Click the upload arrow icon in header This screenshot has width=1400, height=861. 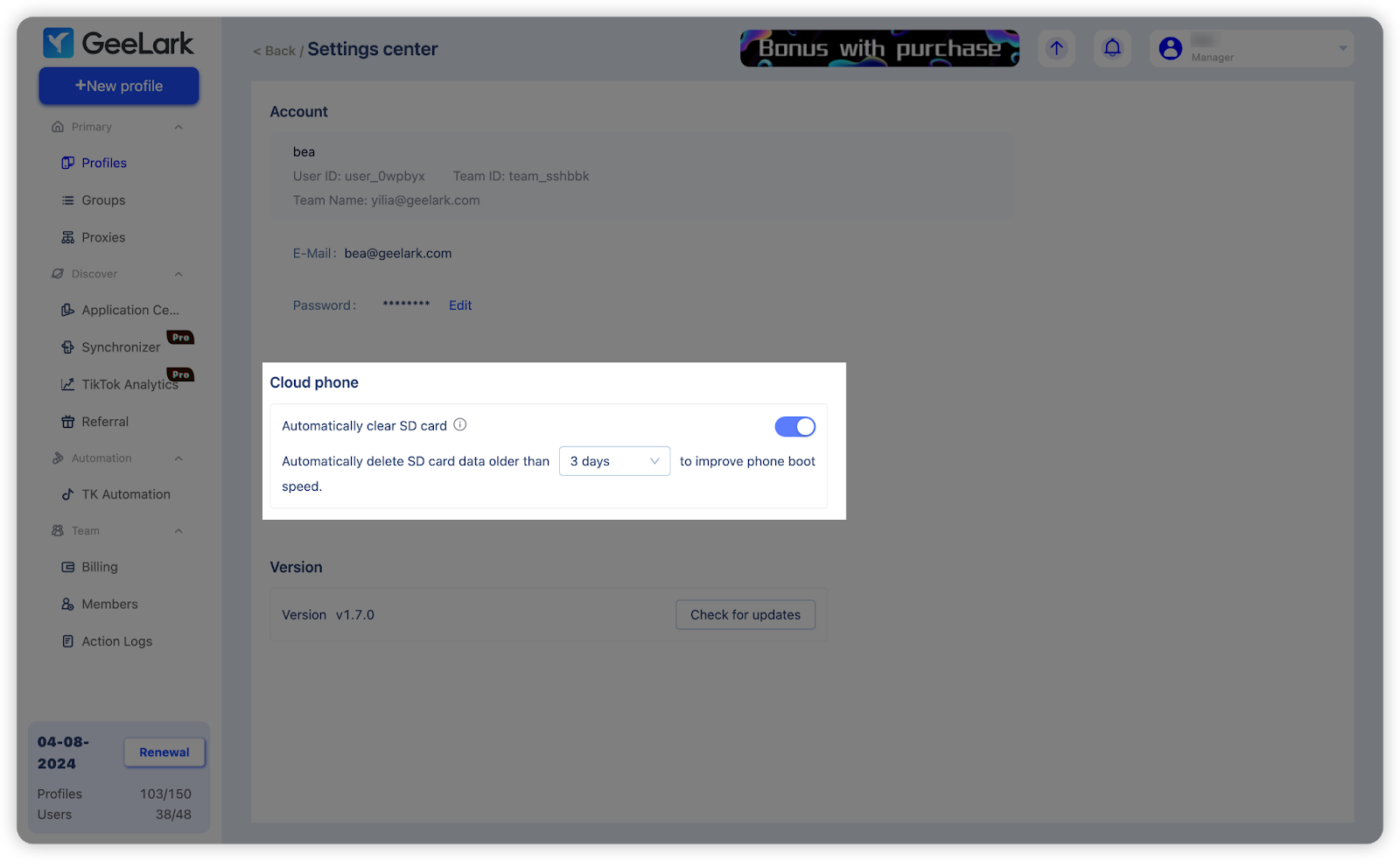(x=1057, y=48)
